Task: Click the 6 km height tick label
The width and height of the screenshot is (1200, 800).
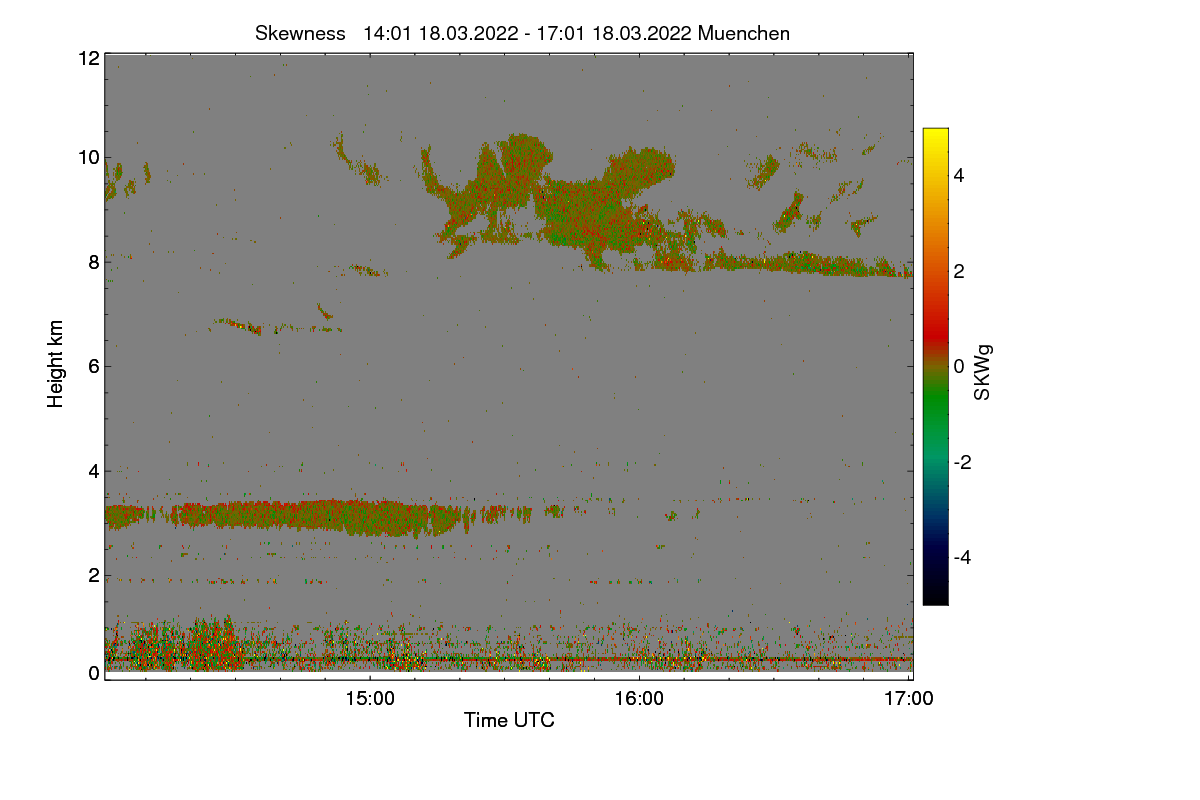Action: (94, 366)
